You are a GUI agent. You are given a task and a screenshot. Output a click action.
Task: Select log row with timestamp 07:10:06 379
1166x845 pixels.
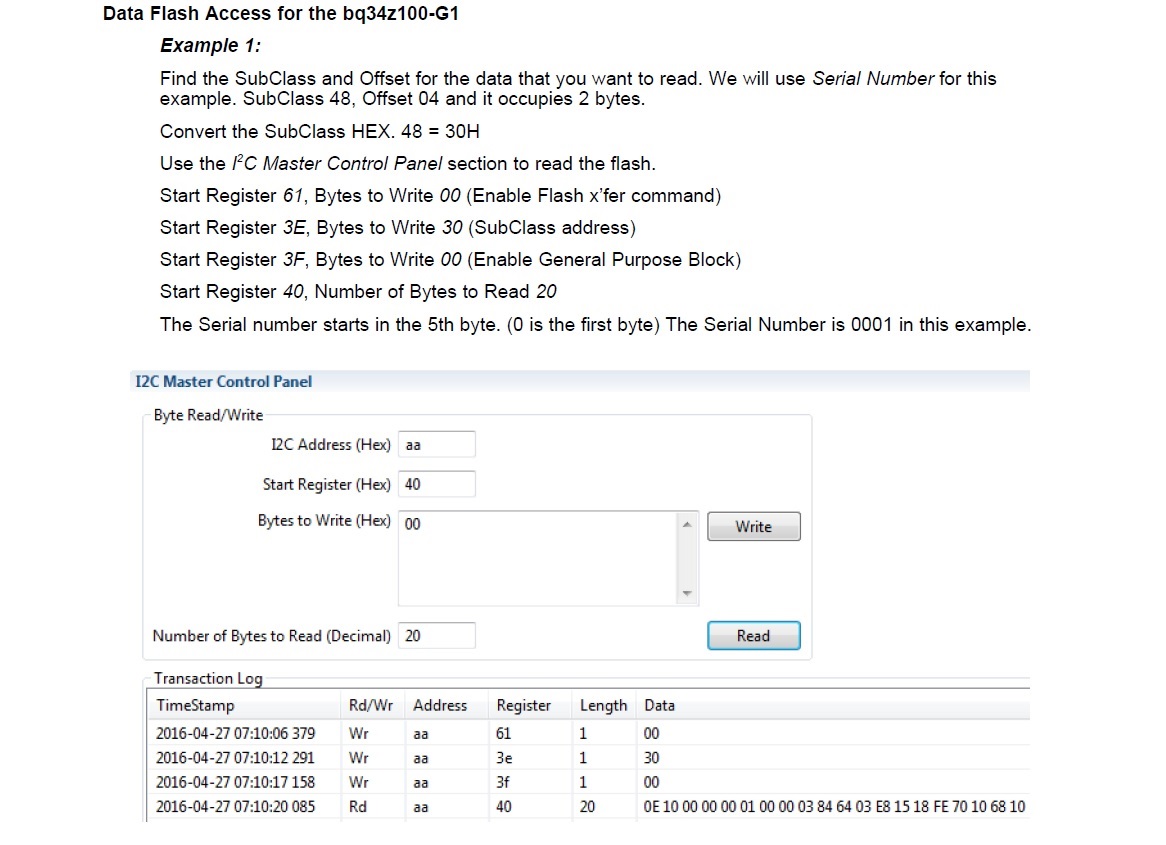point(588,733)
